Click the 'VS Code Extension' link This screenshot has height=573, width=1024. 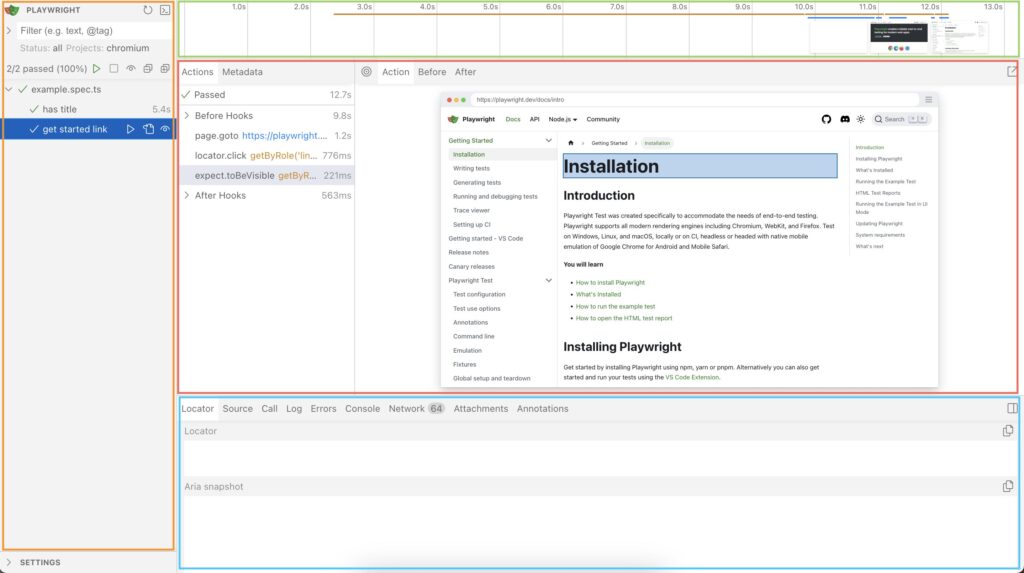(692, 378)
